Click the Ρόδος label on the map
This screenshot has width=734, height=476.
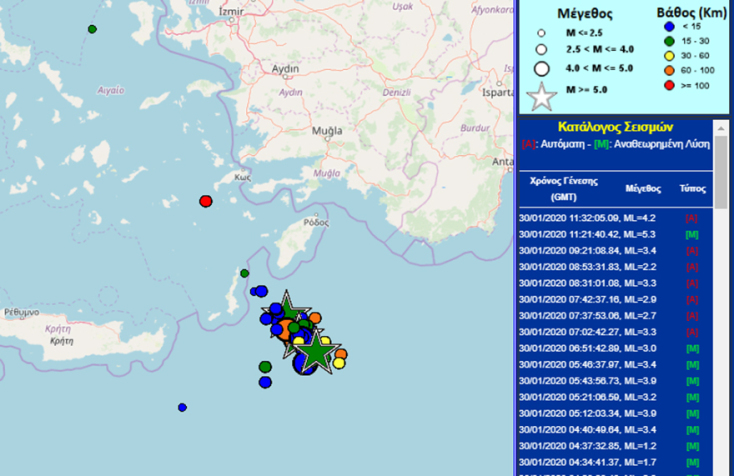click(x=316, y=222)
